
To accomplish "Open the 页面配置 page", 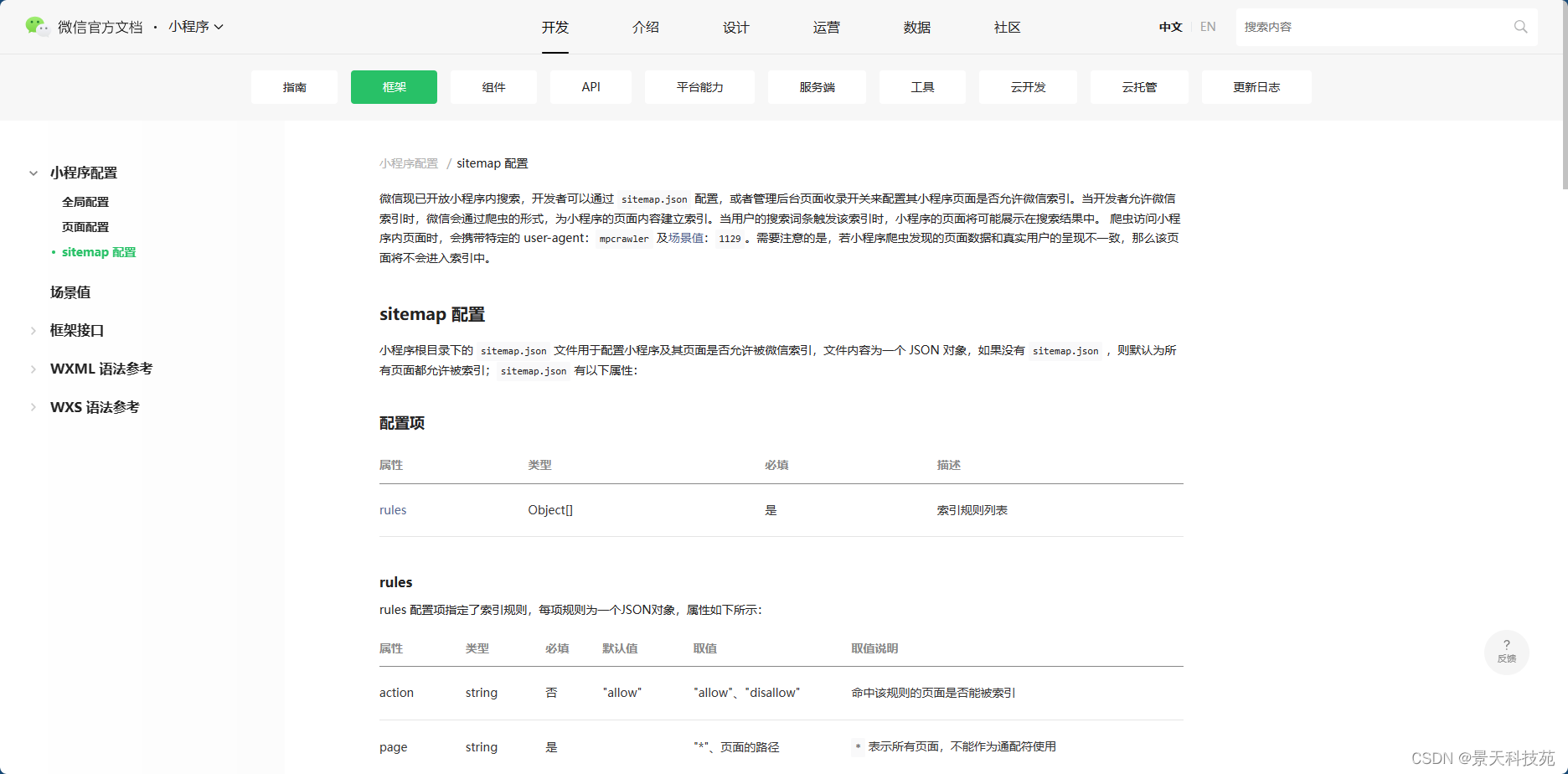I will click(85, 226).
